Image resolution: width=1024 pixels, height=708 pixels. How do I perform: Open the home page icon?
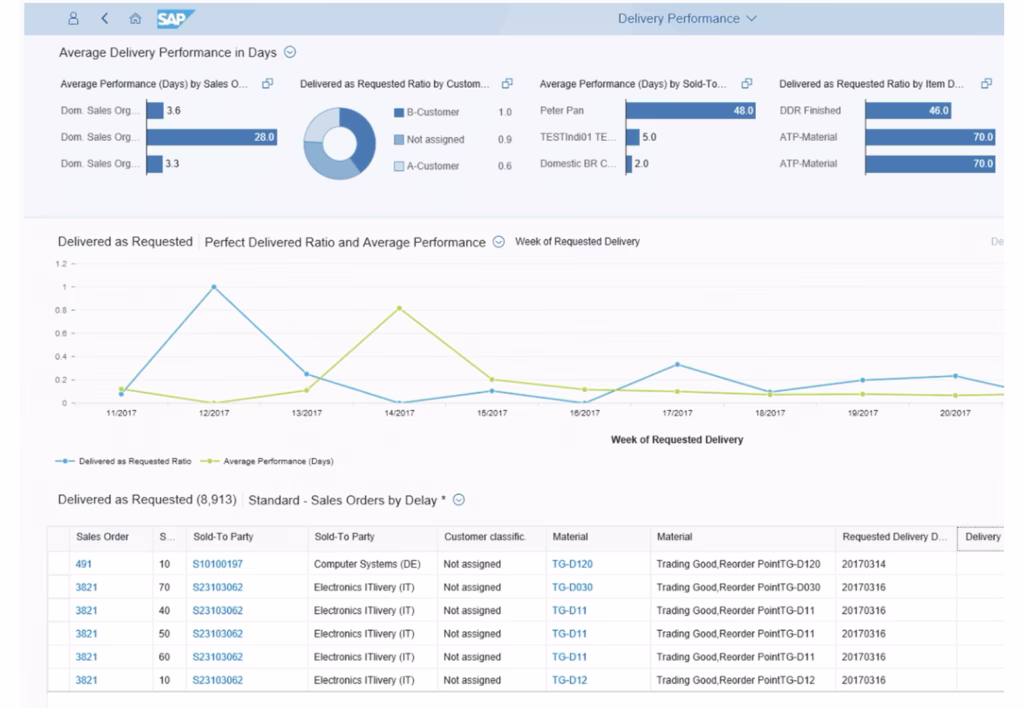[135, 19]
